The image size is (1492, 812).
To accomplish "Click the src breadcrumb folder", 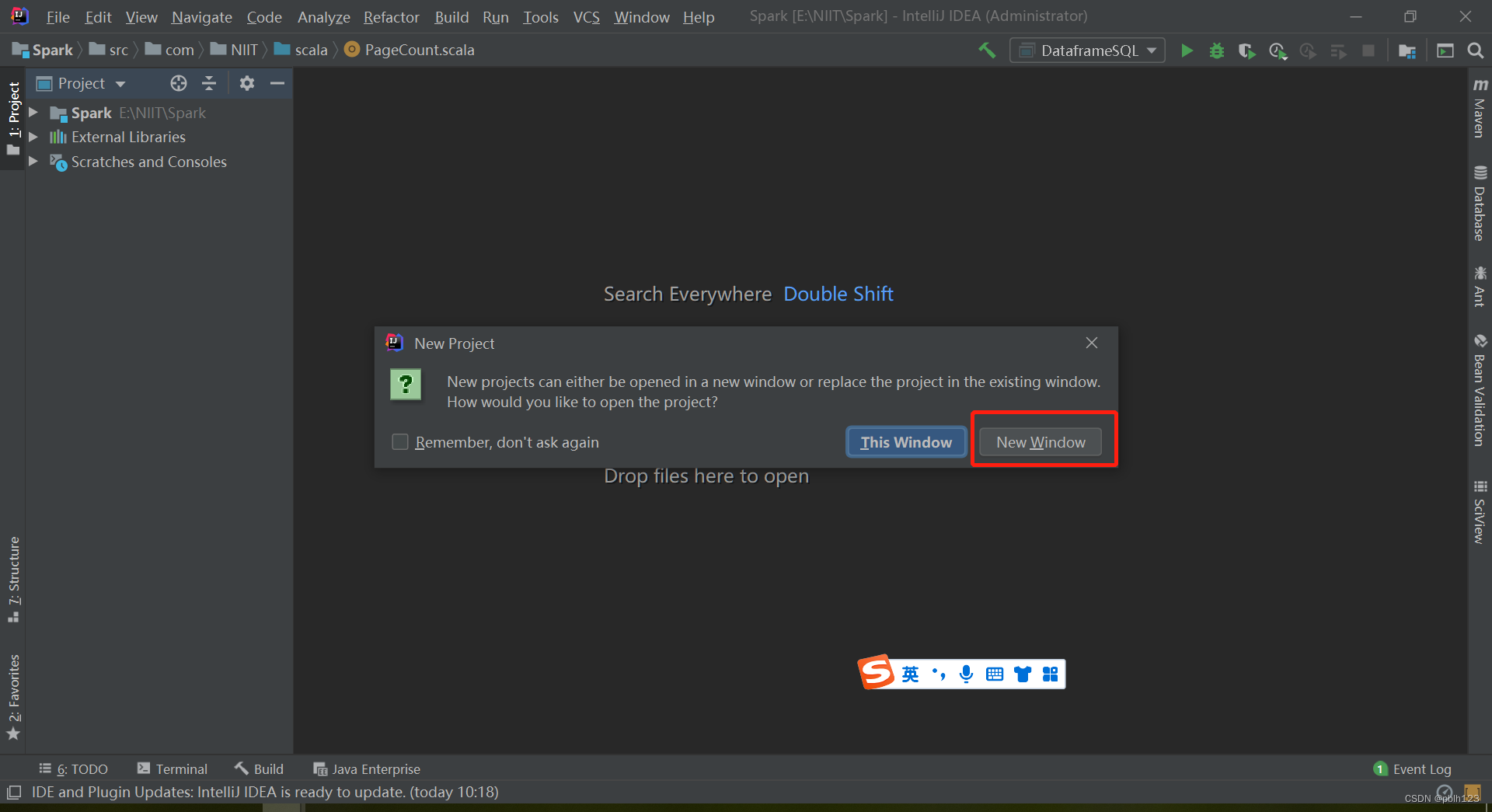I will pos(109,51).
